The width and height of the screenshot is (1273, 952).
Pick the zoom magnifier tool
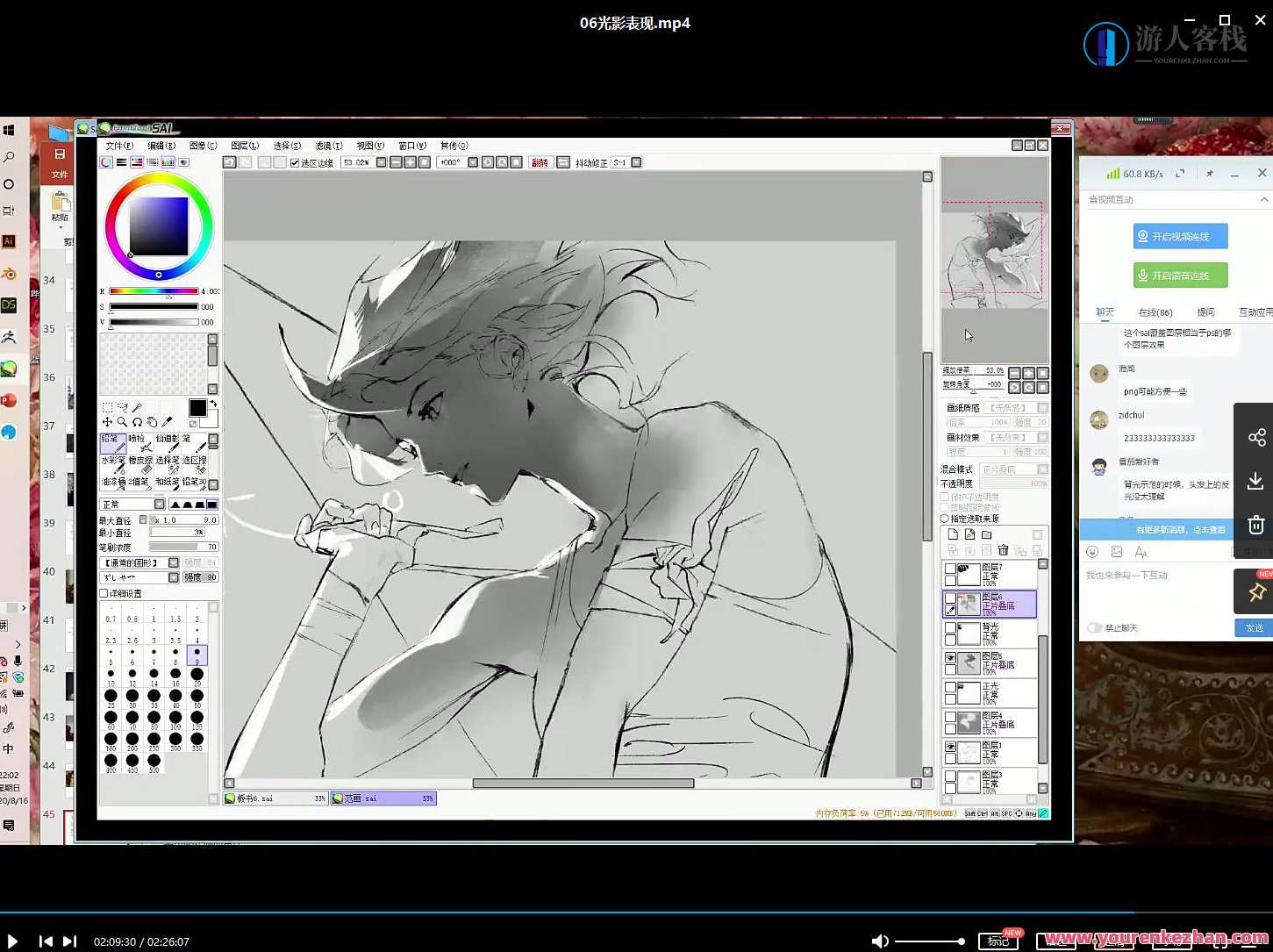point(122,422)
